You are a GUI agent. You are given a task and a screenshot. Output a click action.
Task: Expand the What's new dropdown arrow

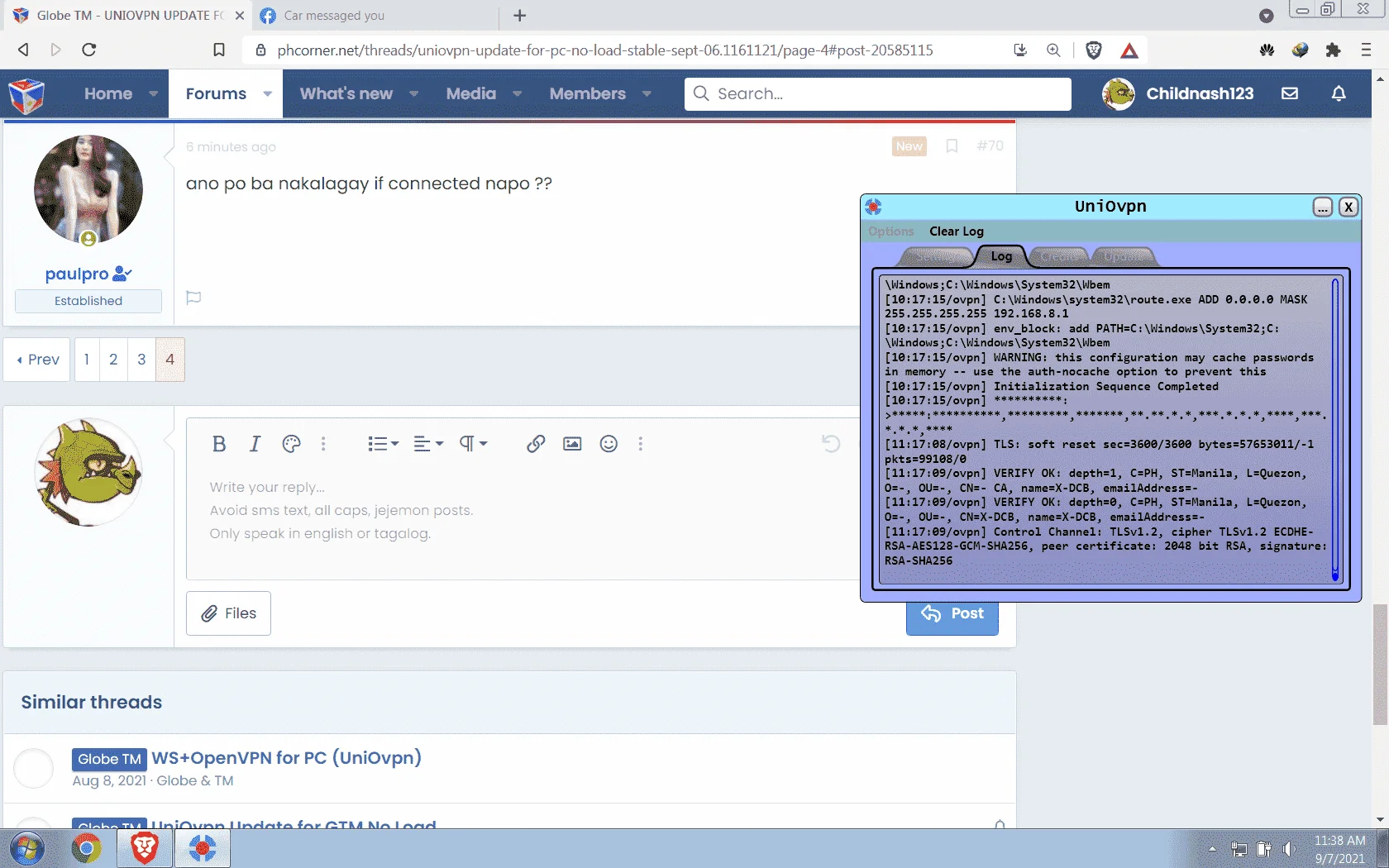[x=413, y=93]
